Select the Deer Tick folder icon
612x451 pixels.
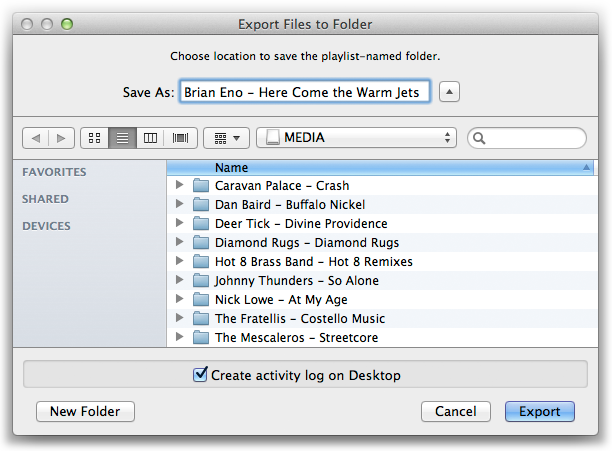[201, 223]
